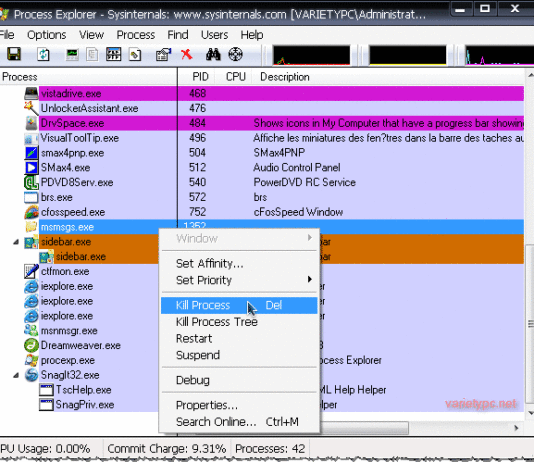Screen dimensions: 534x462
Task: Open the Find menu
Action: pos(178,35)
